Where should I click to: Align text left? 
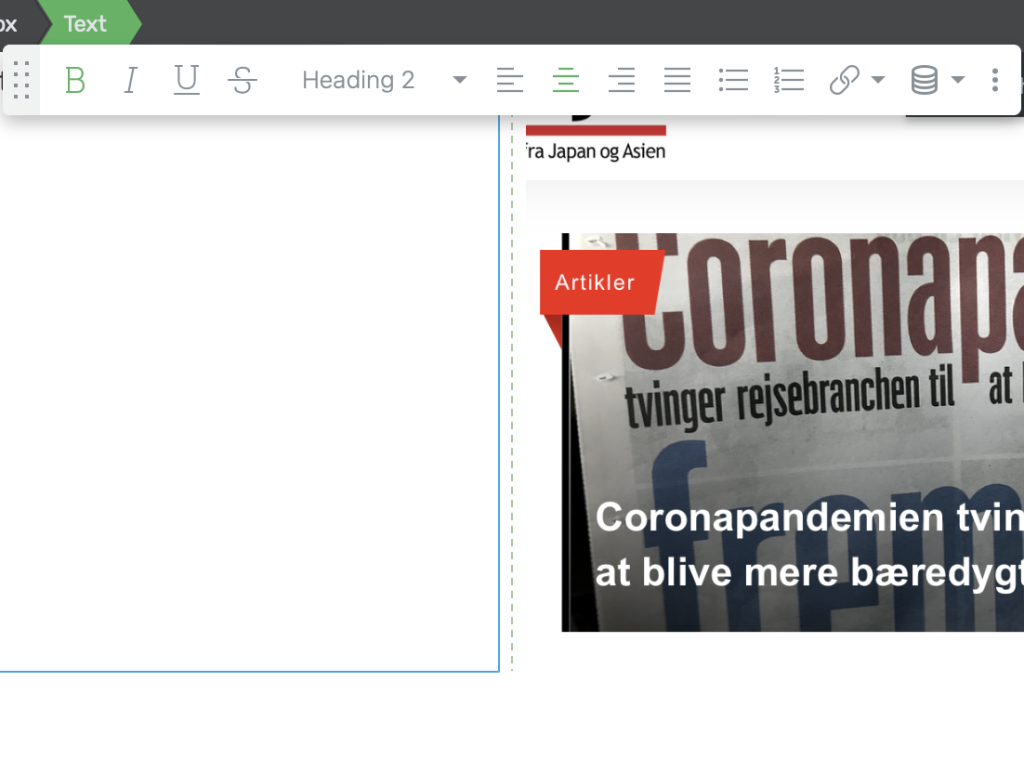point(509,80)
